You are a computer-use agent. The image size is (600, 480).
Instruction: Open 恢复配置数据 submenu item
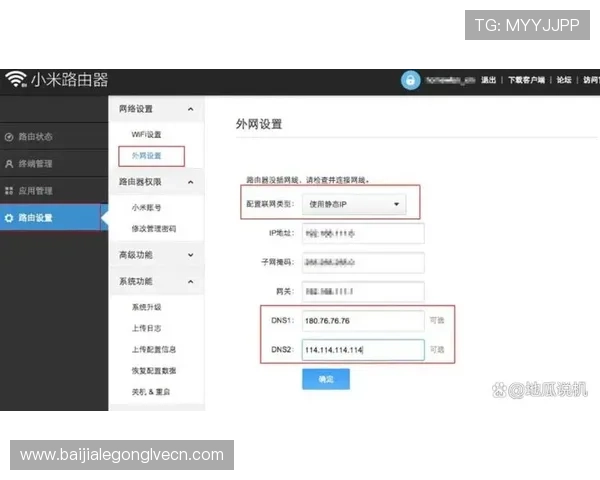(x=153, y=371)
